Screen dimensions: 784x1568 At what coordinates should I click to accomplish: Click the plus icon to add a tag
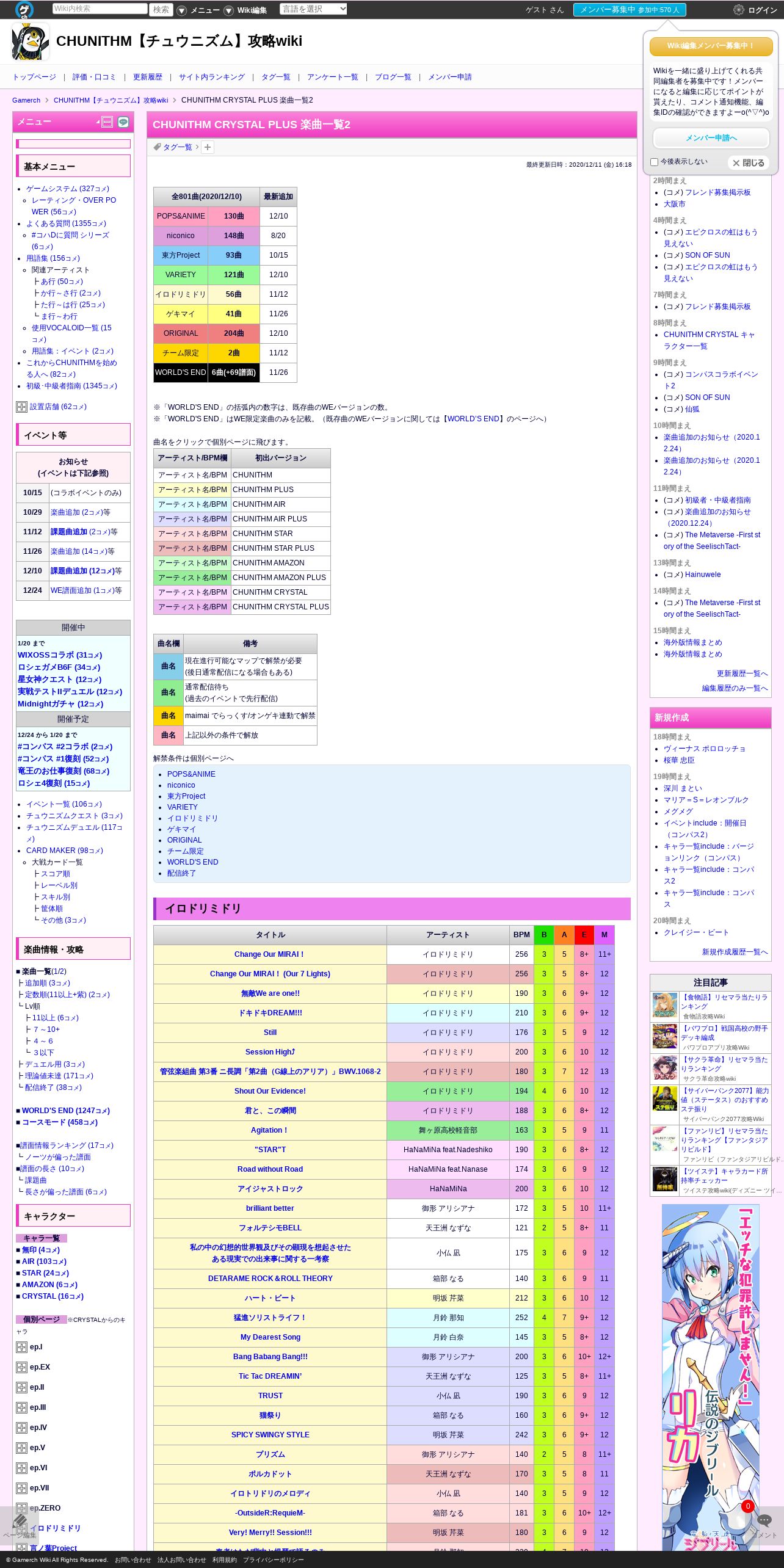pos(208,147)
